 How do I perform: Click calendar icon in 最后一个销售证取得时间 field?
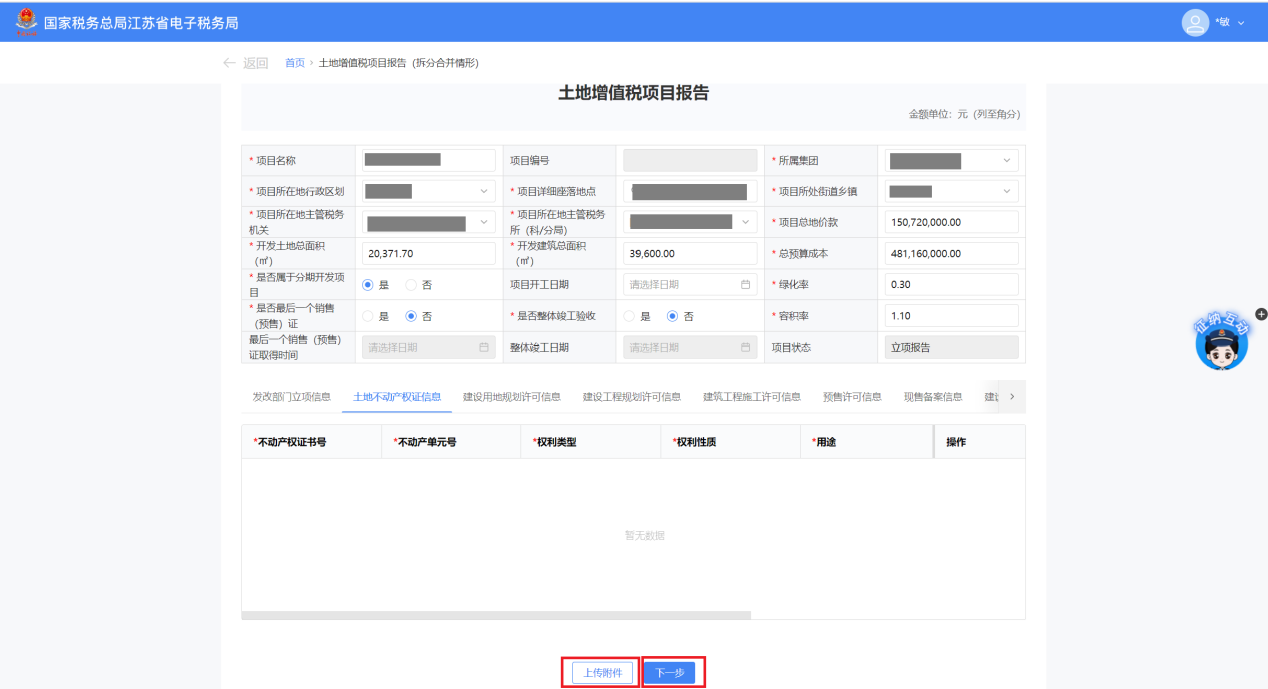(x=484, y=347)
